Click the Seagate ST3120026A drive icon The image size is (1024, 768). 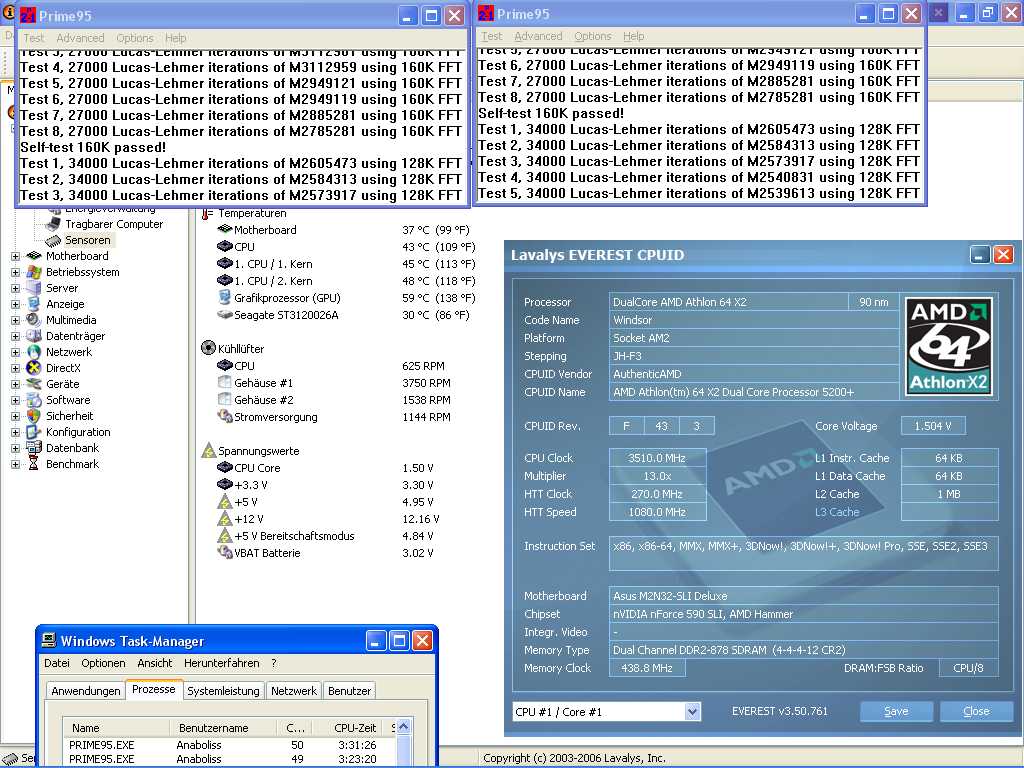[225, 314]
